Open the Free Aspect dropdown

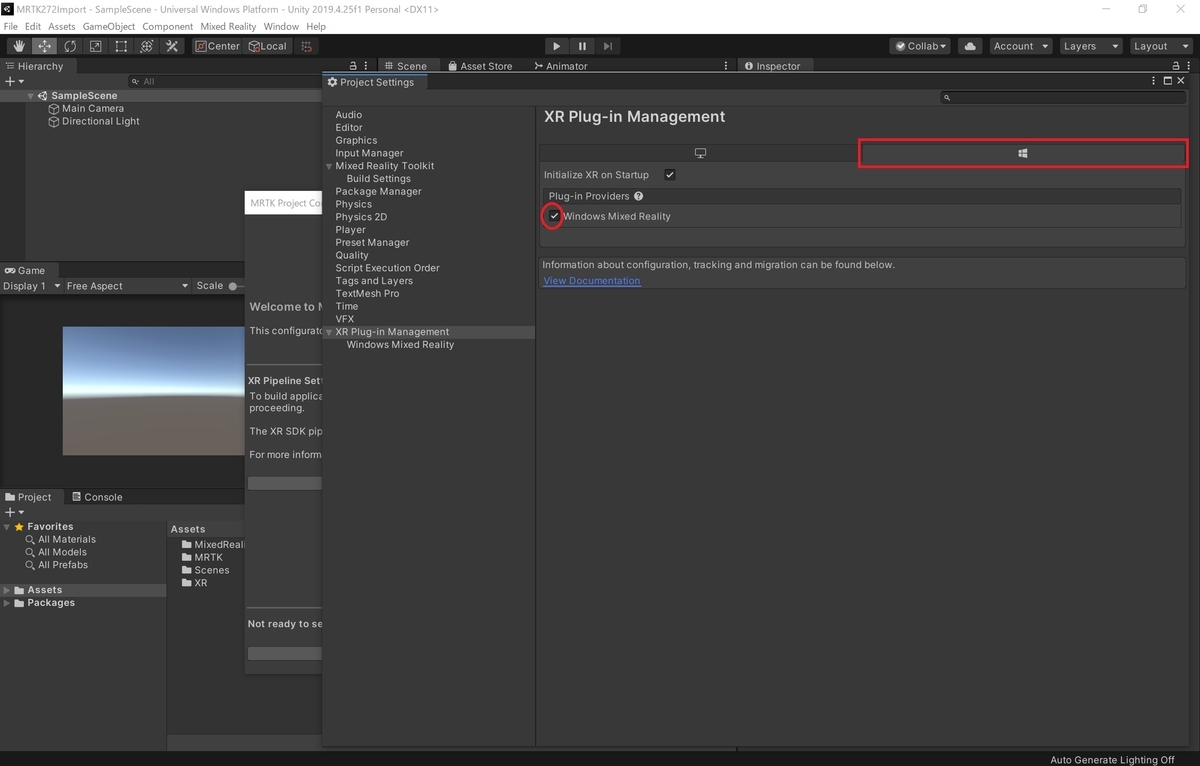coord(127,286)
